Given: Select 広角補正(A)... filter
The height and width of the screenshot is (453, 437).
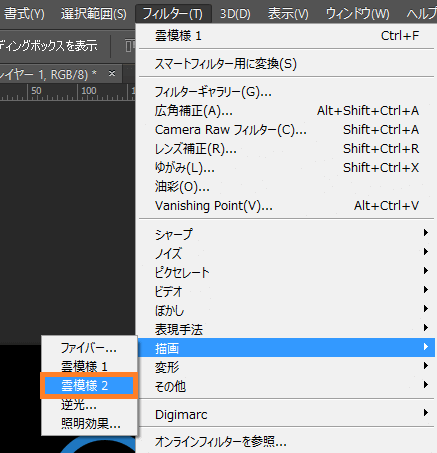Looking at the screenshot, I should 287,111.
